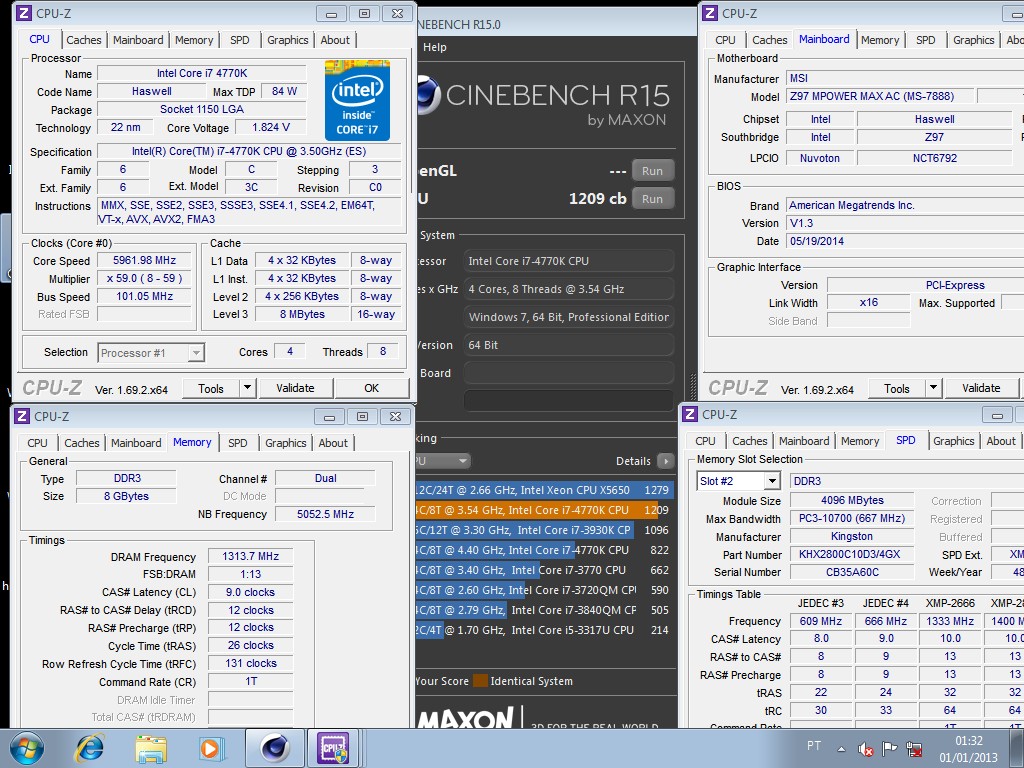Click the Core Speed value 5961.98 MHz
This screenshot has height=768, width=1024.
pyautogui.click(x=144, y=260)
